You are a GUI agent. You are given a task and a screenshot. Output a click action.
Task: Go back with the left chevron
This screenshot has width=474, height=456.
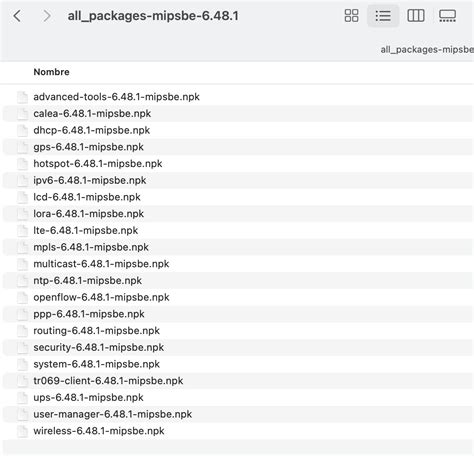point(17,16)
